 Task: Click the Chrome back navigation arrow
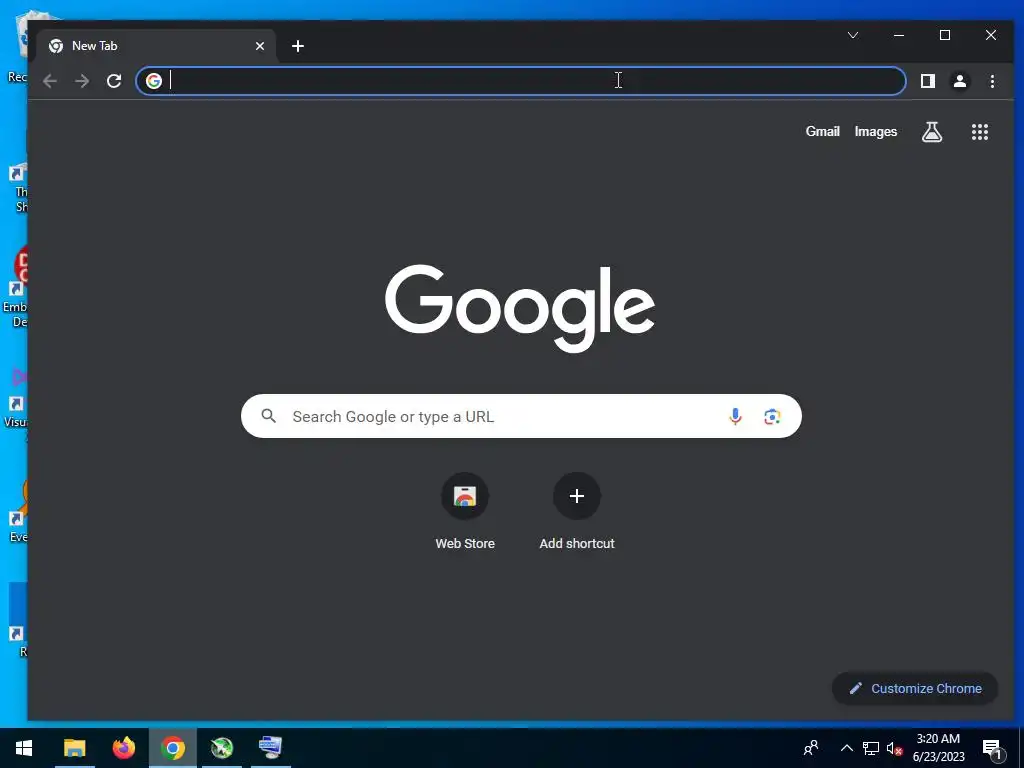click(x=50, y=81)
